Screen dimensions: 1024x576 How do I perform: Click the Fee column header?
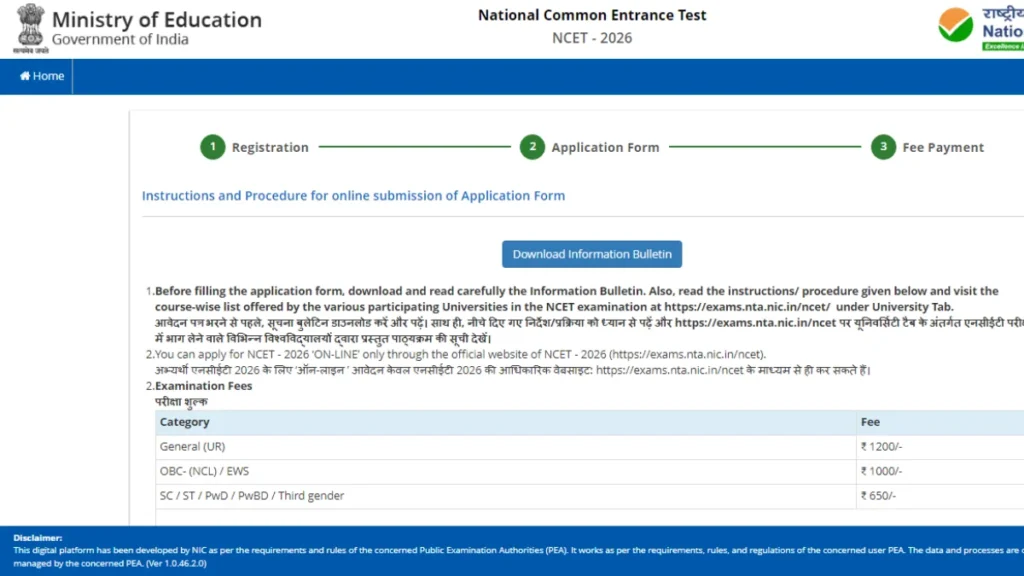tap(870, 422)
